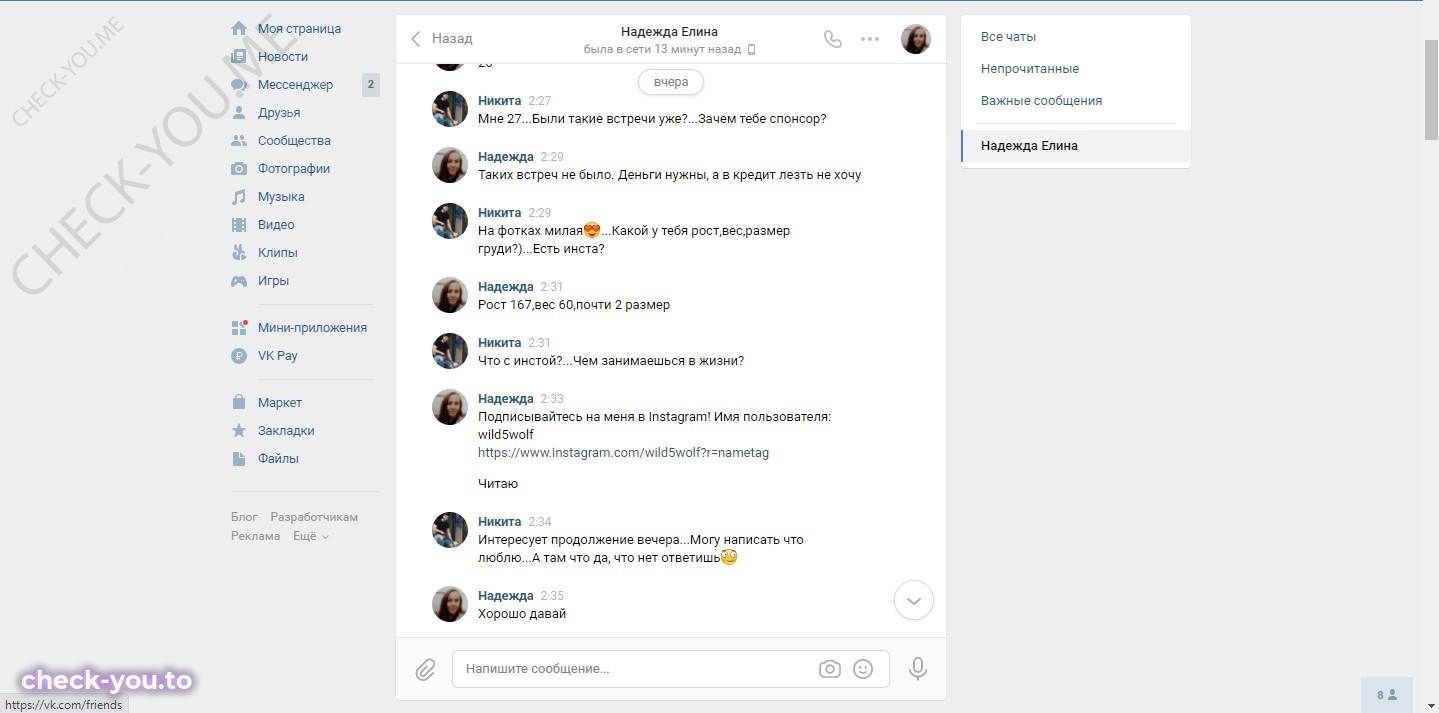1439x713 pixels.
Task: Select Надежда Елина chat tab
Action: (1076, 146)
